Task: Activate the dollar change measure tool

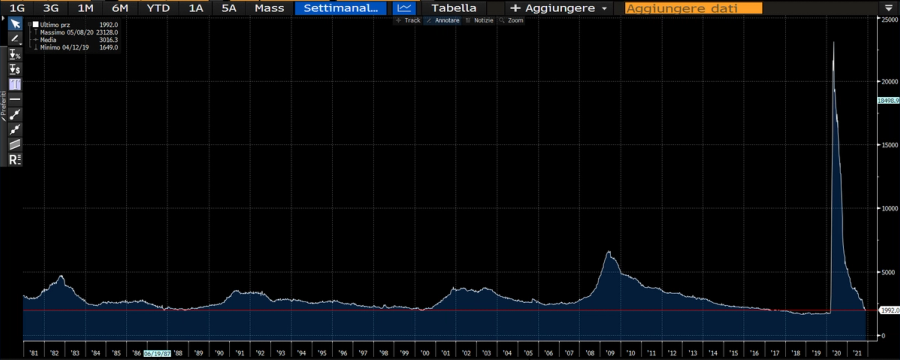Action: pos(15,69)
